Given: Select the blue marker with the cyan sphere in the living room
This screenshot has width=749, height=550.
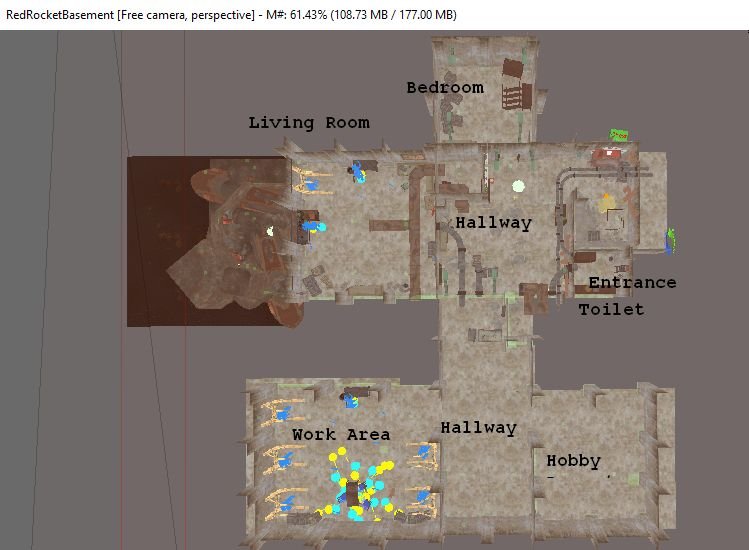Looking at the screenshot, I should point(314,226).
